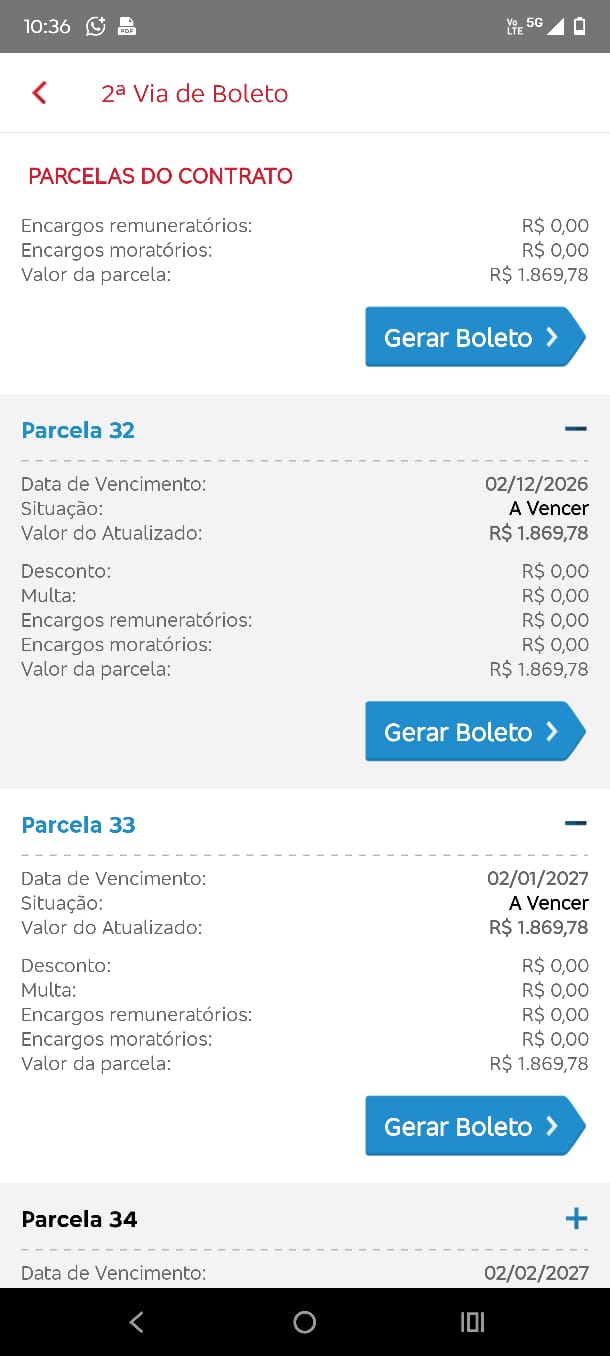Tap the WhatsApp notification icon in status bar
The image size is (610, 1356).
point(96,27)
